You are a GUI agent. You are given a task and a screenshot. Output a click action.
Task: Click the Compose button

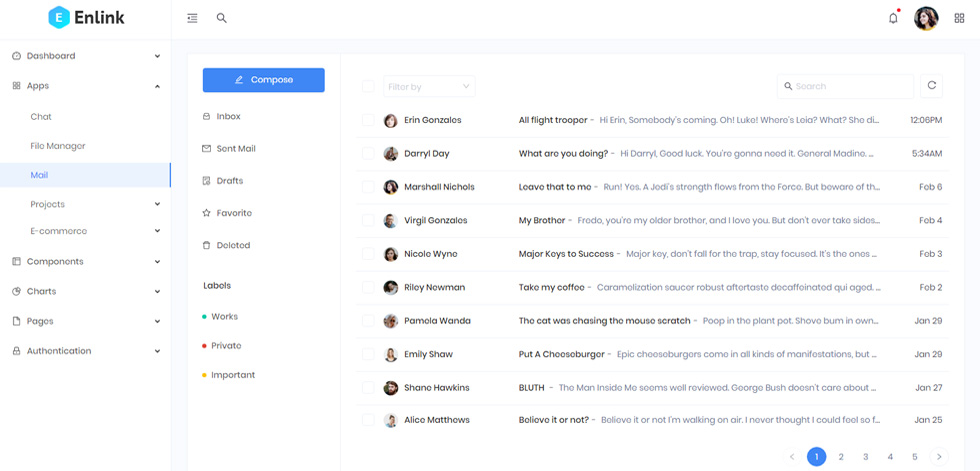pos(263,80)
